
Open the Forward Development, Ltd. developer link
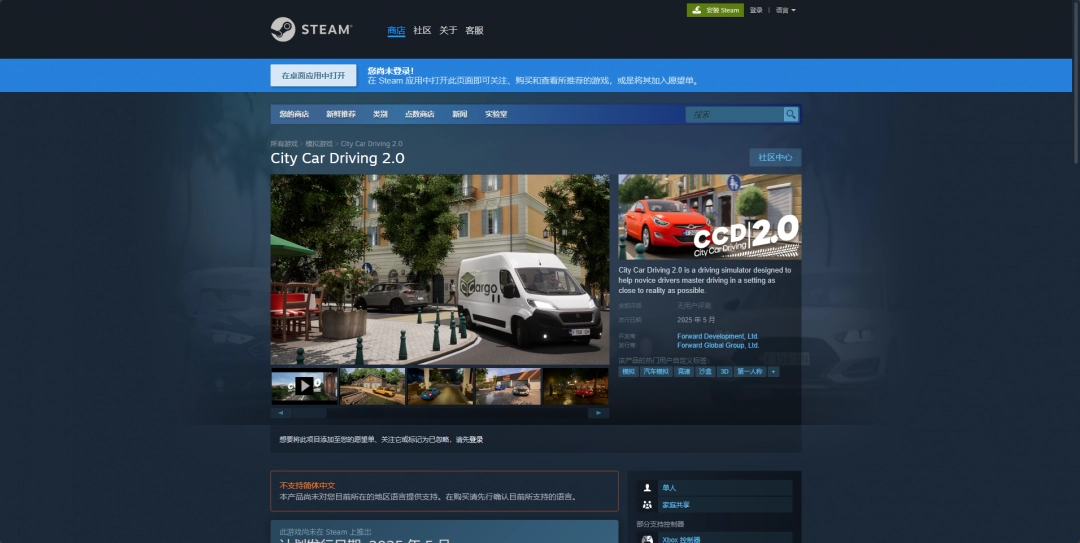tap(717, 336)
